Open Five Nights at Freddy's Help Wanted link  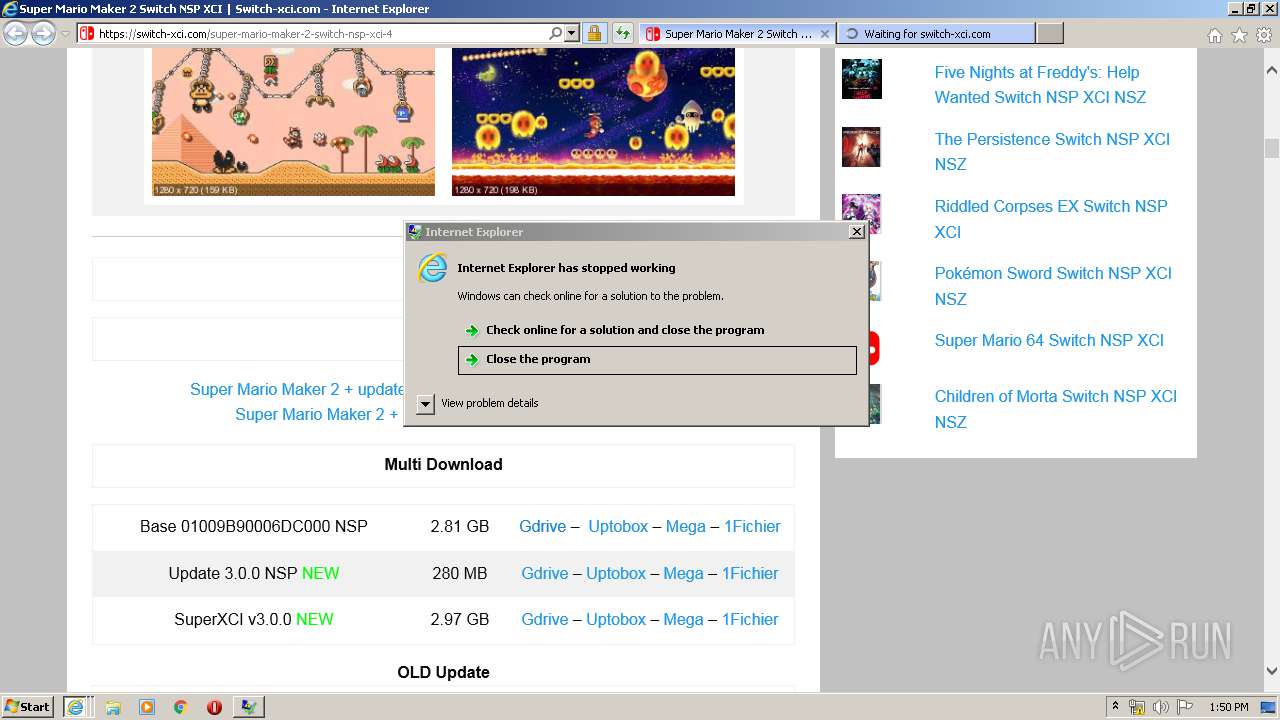(x=1040, y=85)
